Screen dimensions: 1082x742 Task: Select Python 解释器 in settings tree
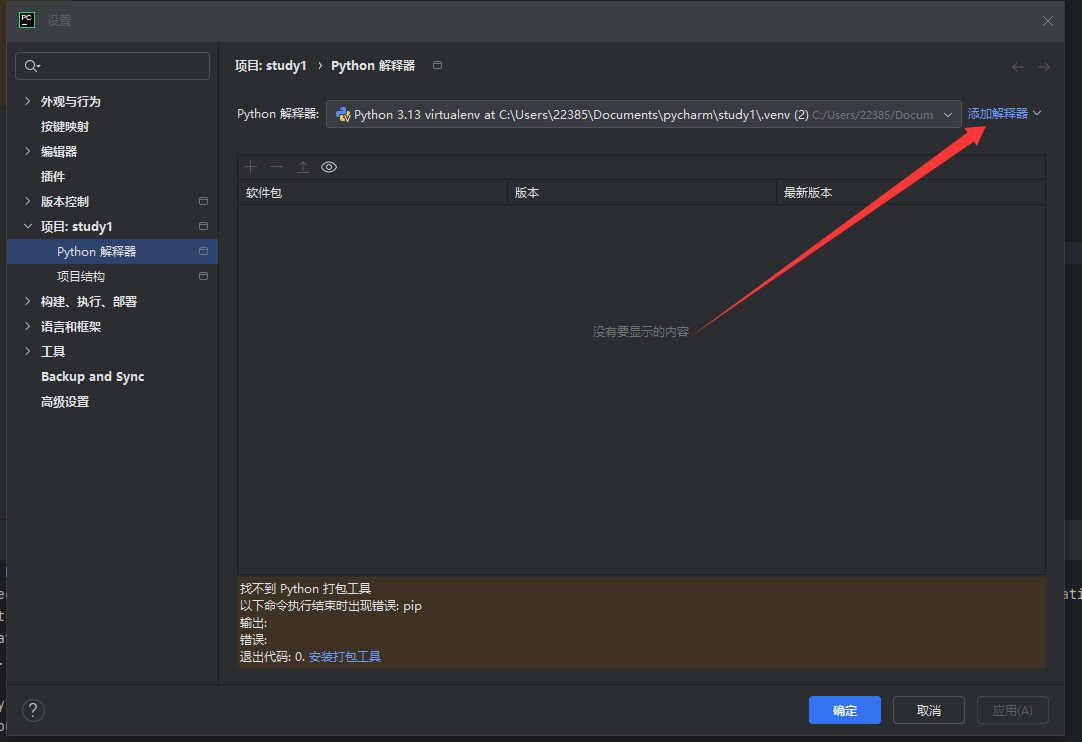coord(112,251)
